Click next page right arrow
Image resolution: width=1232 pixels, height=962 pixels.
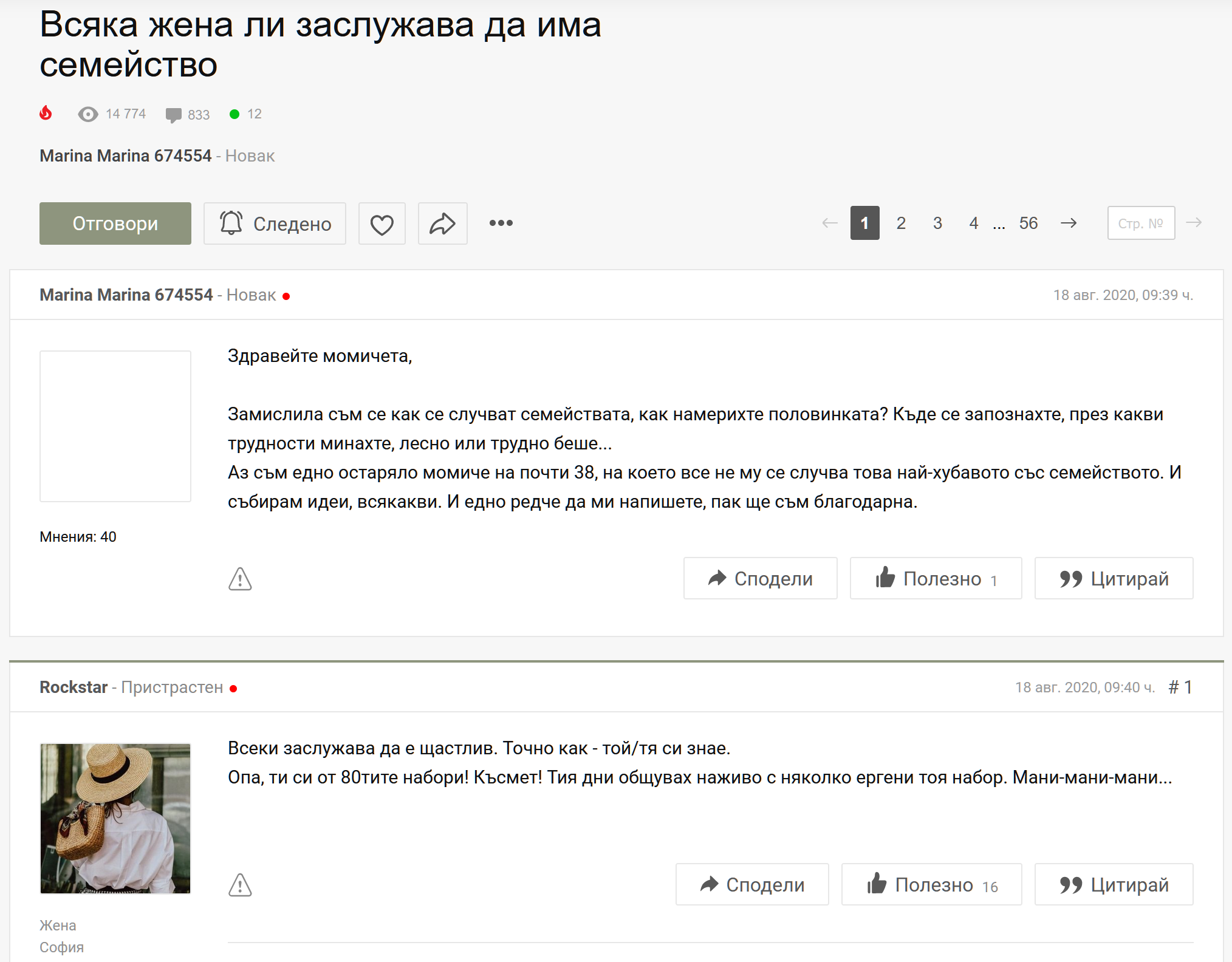pyautogui.click(x=1069, y=223)
